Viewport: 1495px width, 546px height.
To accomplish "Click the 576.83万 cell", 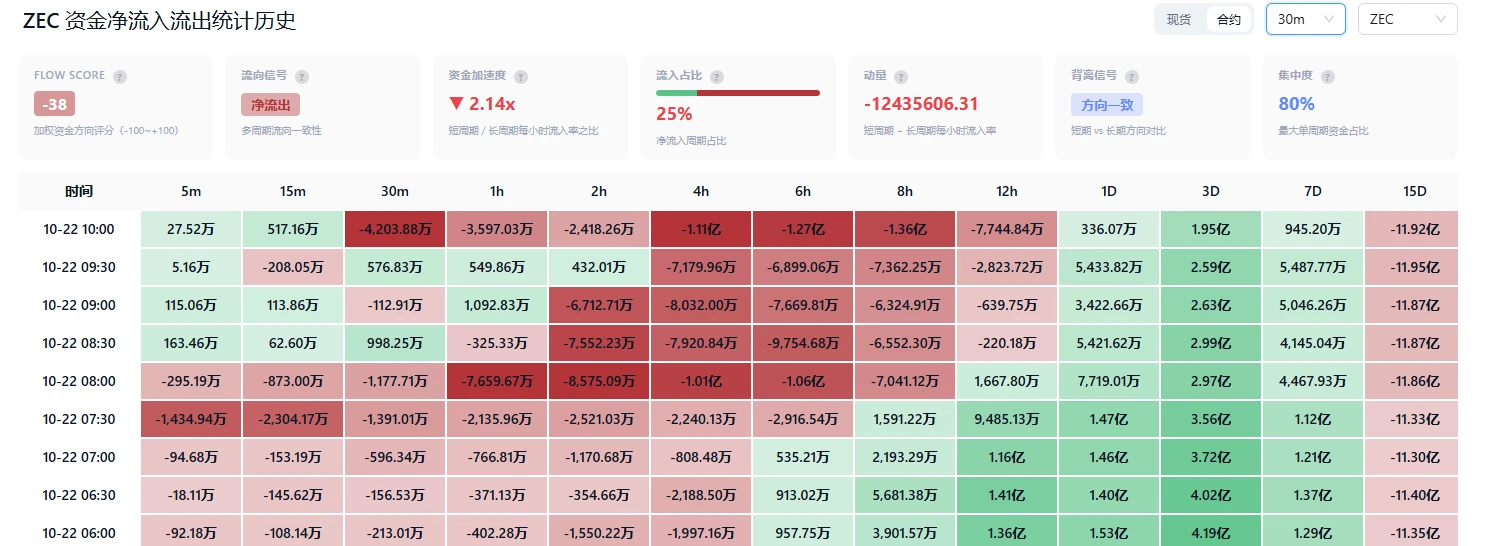I will click(x=395, y=267).
